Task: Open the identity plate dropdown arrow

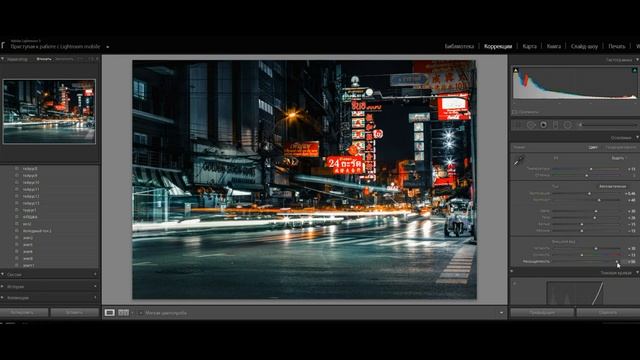Action: pyautogui.click(x=108, y=47)
